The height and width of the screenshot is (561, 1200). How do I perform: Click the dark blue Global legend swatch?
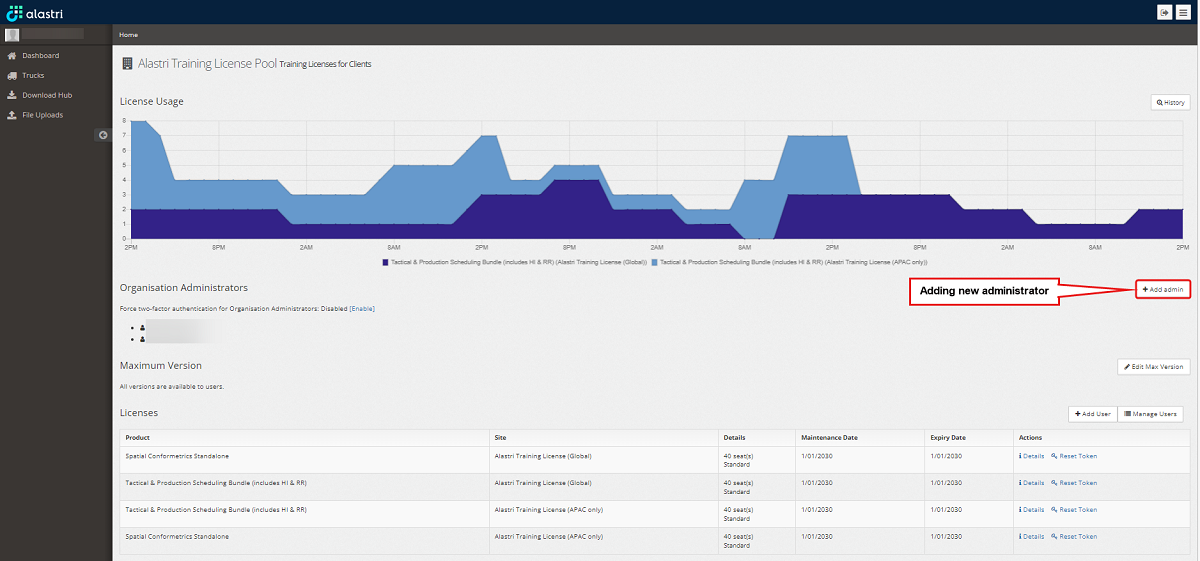384,262
